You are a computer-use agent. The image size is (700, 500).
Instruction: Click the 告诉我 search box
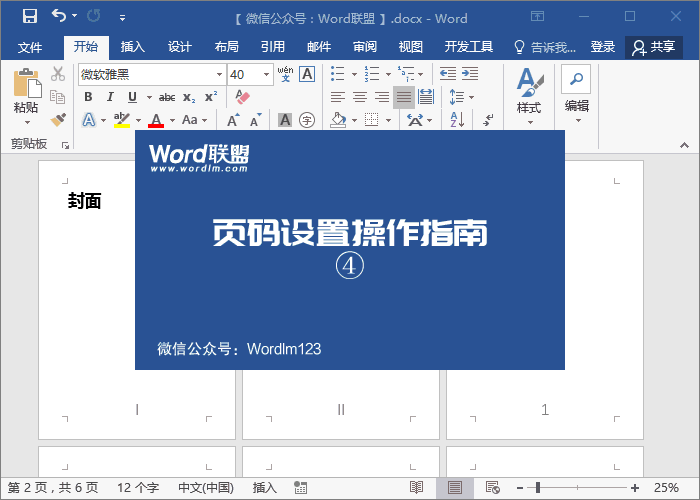[x=545, y=47]
